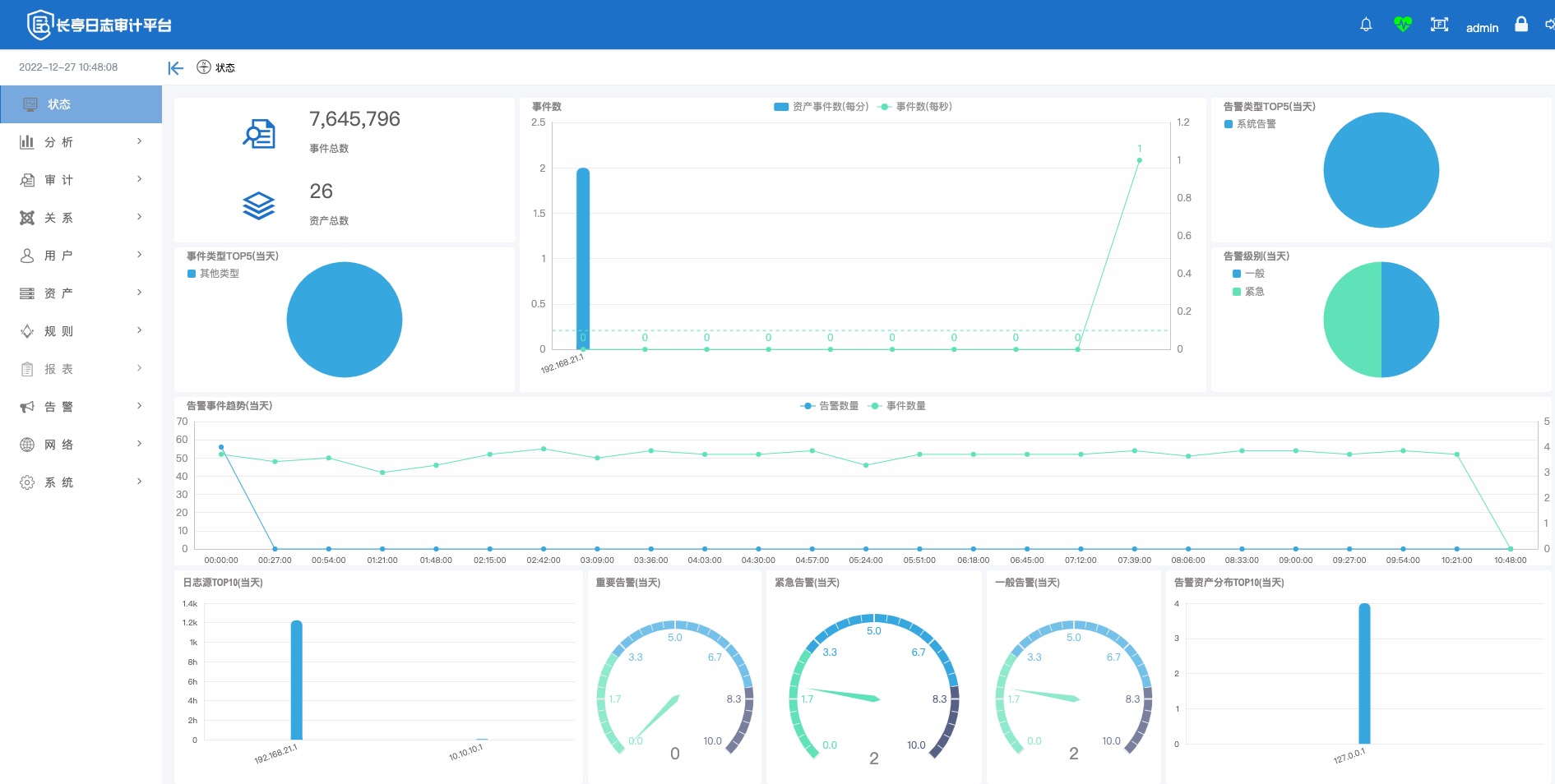This screenshot has width=1555, height=784.
Task: Open the 分析 sidebar menu label
Action: 58,142
